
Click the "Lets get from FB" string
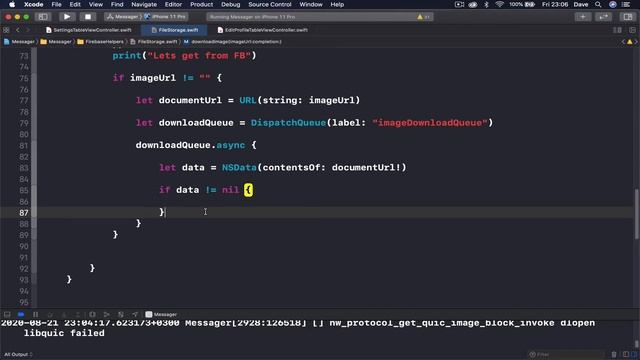pos(199,56)
